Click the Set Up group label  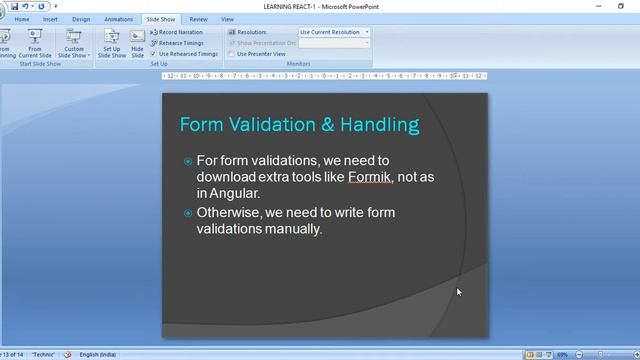tap(159, 64)
